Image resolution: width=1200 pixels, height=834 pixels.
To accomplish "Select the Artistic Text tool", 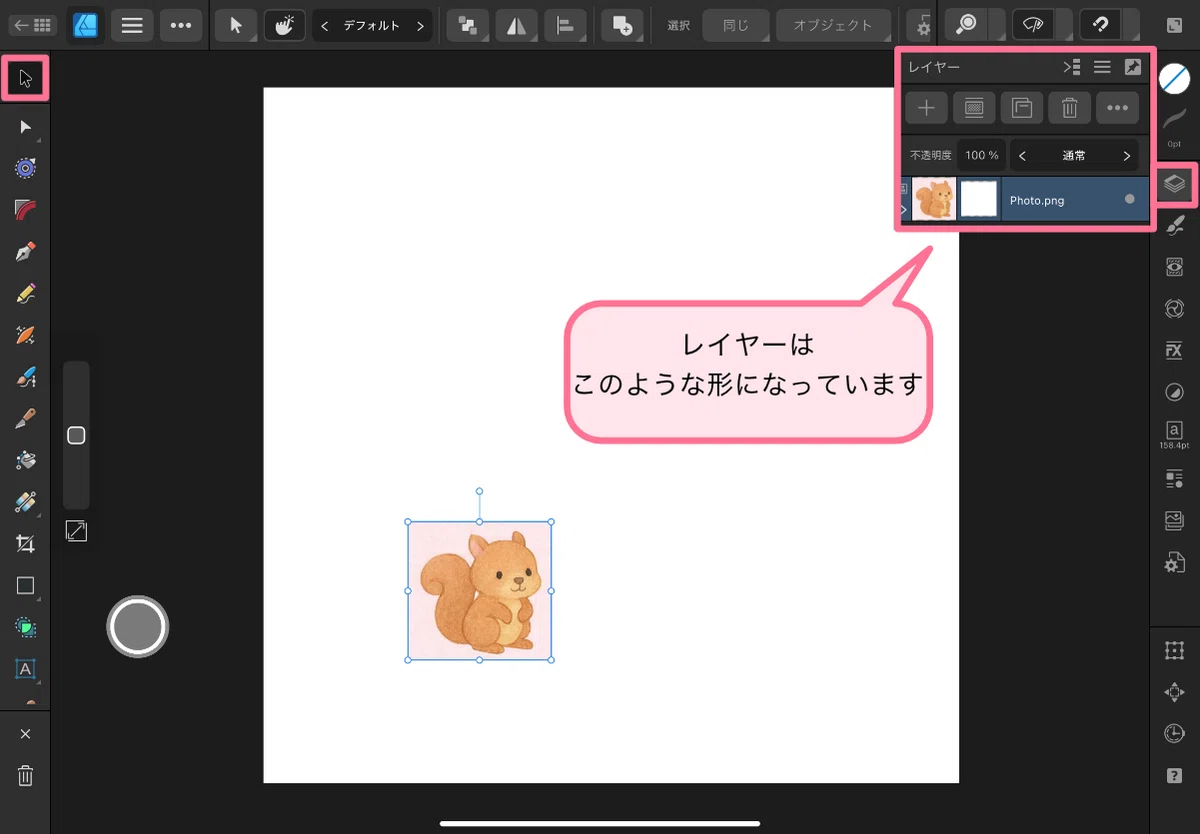I will click(x=26, y=669).
